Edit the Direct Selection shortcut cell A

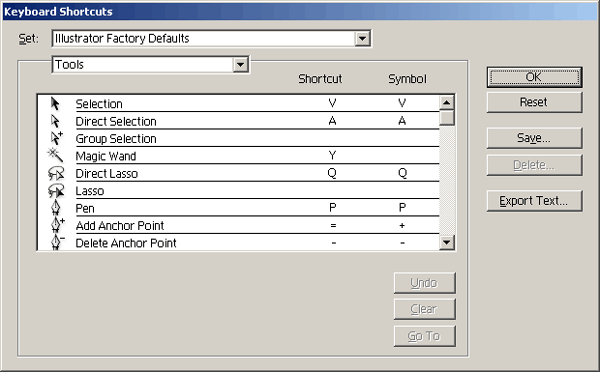(332, 121)
